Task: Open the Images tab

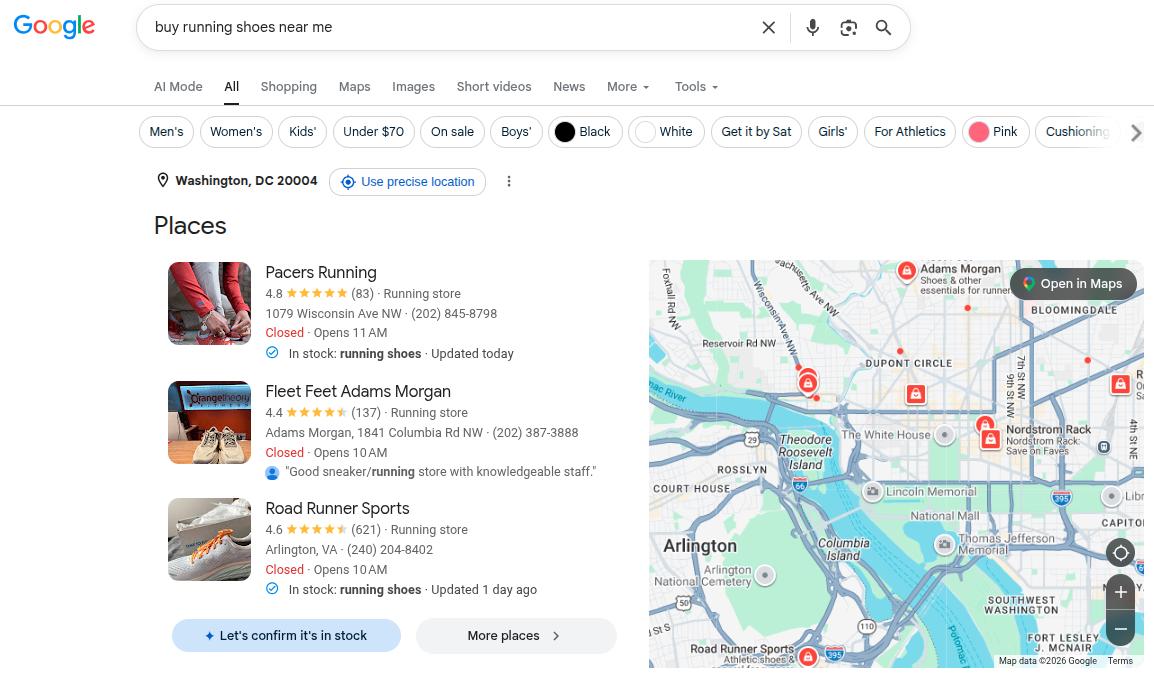Action: pyautogui.click(x=414, y=86)
